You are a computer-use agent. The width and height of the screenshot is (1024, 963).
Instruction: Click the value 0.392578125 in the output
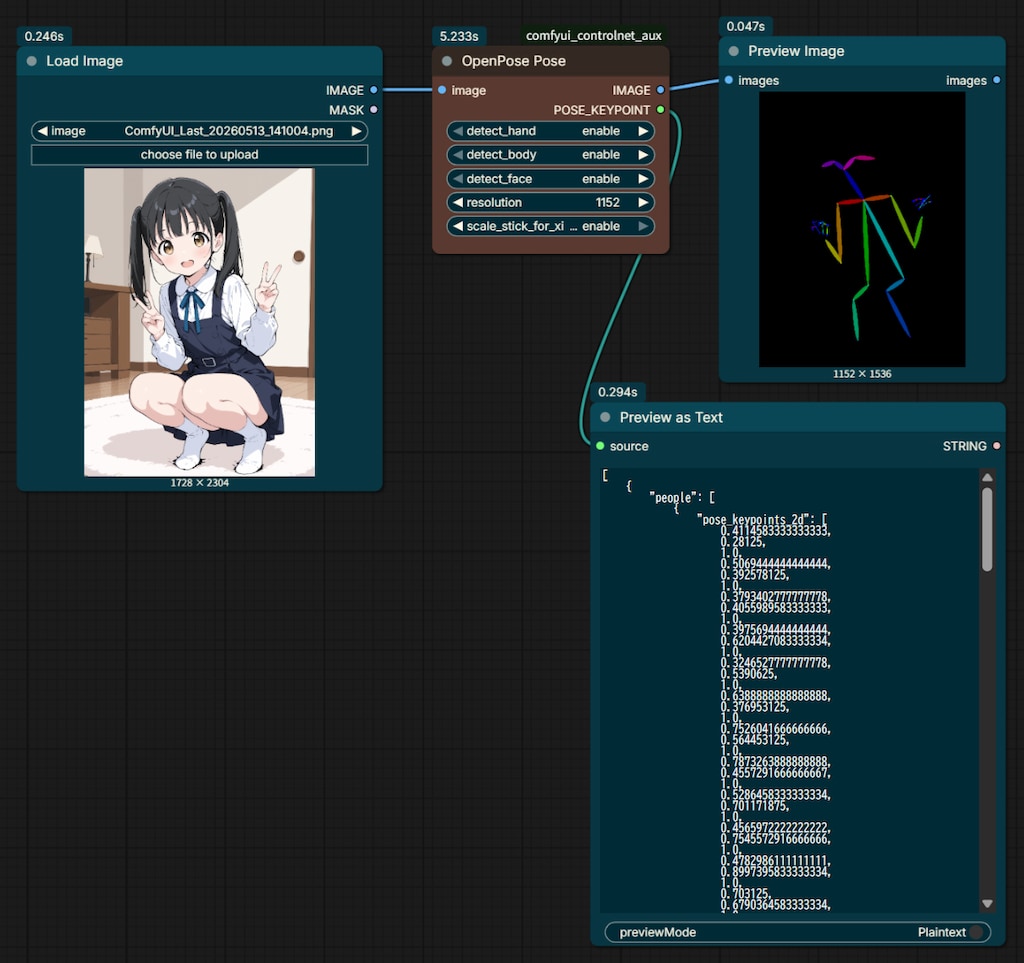point(754,575)
